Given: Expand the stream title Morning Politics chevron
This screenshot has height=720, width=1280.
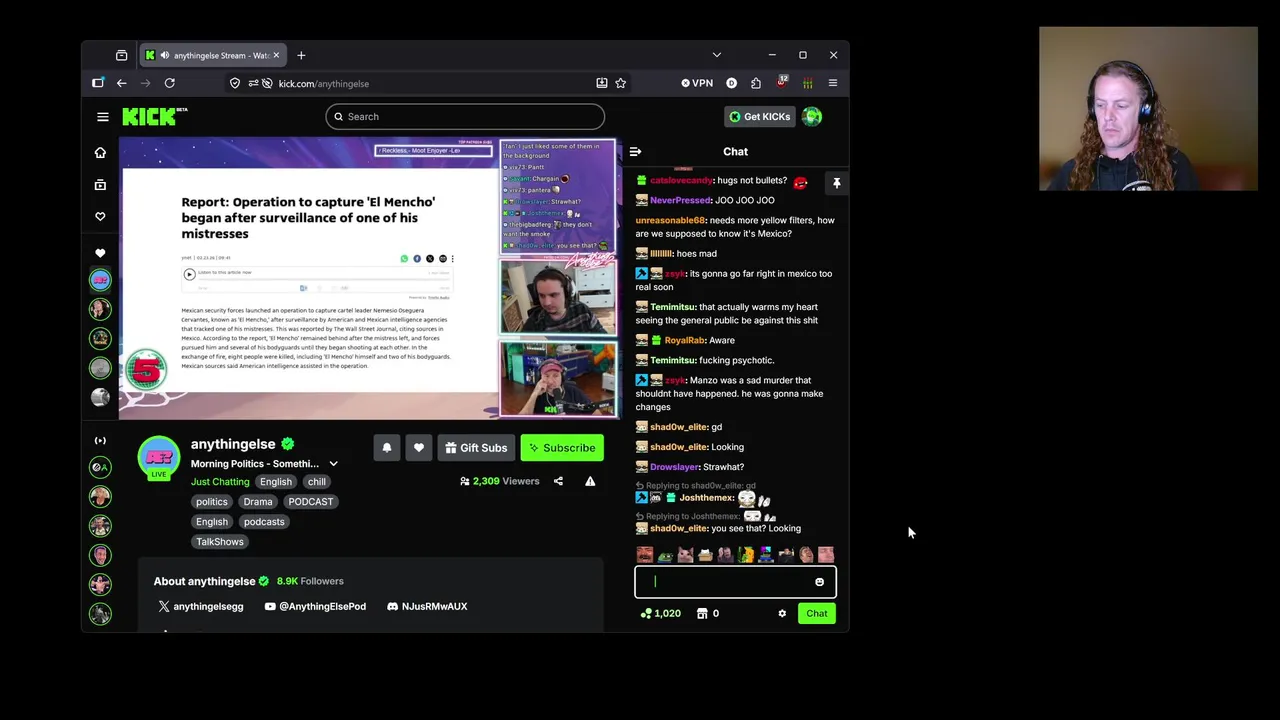Looking at the screenshot, I should (x=333, y=464).
